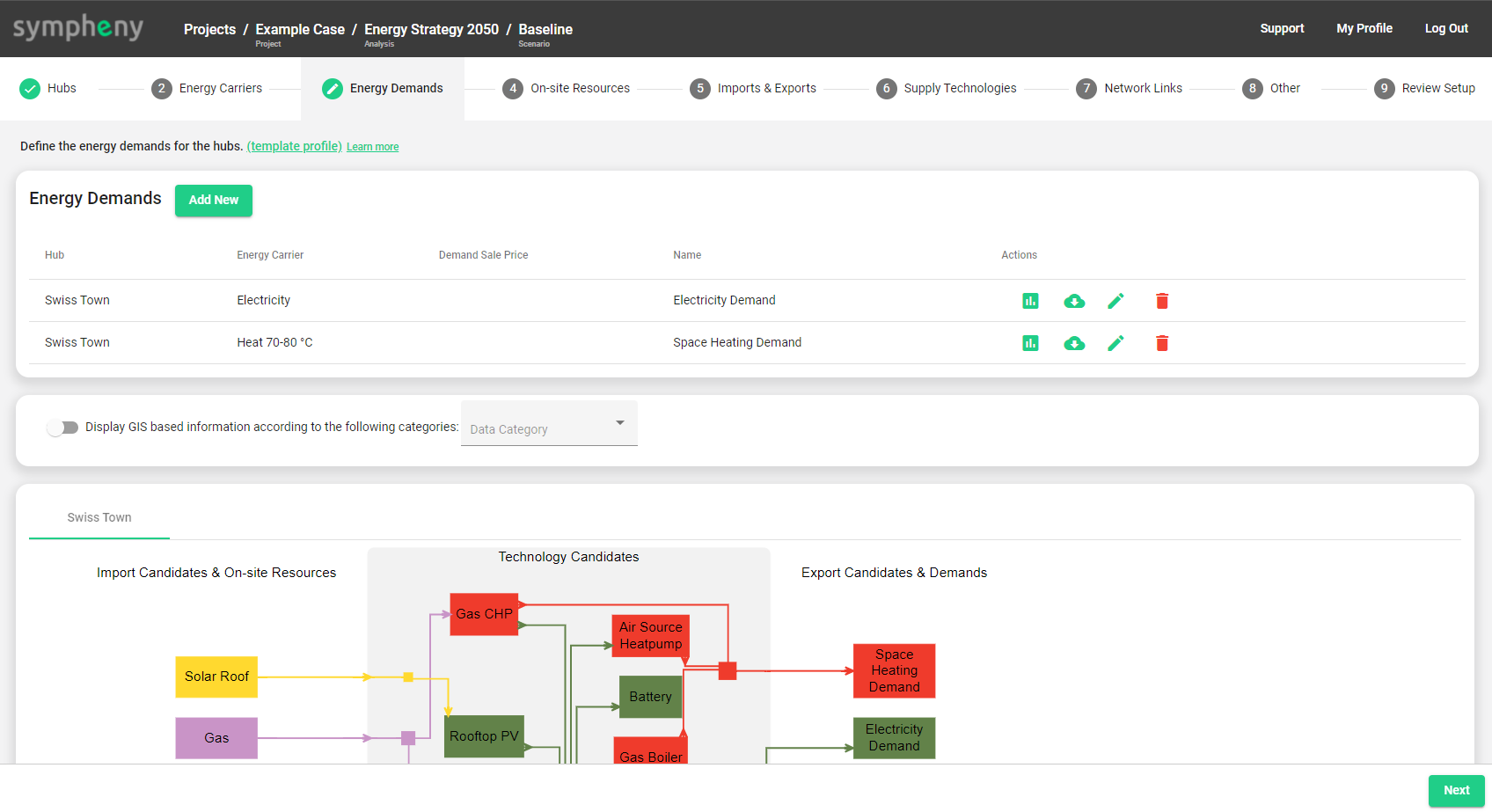The image size is (1492, 812).
Task: Edit the Electricity Demand entry
Action: click(1115, 301)
